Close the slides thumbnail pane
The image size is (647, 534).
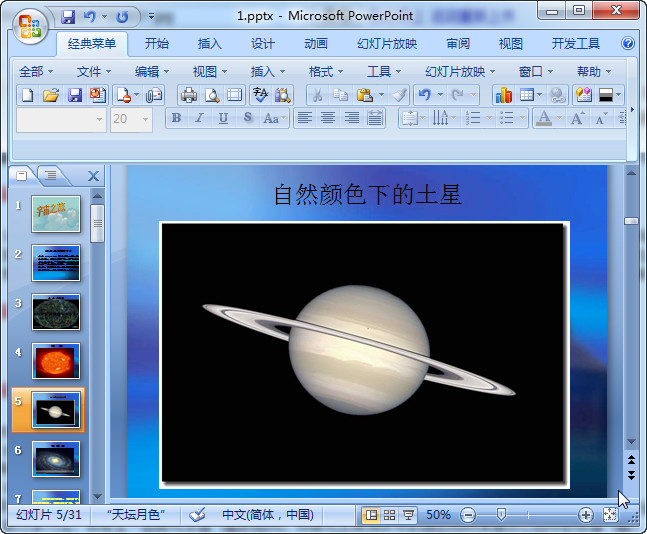94,176
